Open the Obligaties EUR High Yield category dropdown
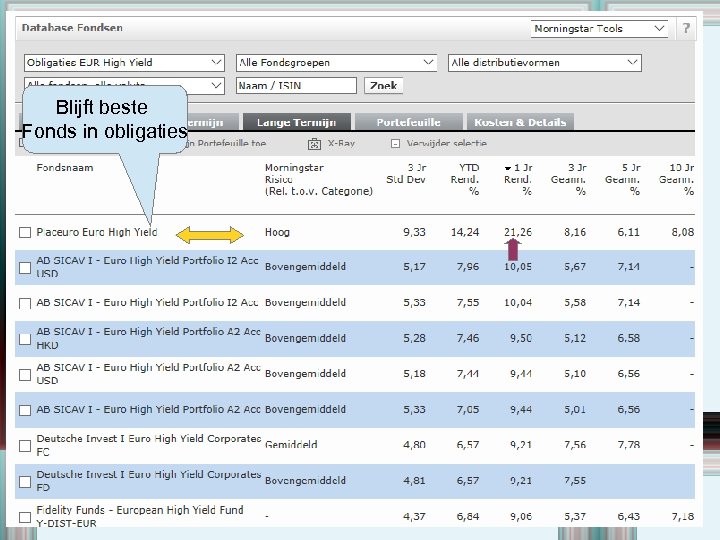This screenshot has width=720, height=540. point(124,63)
